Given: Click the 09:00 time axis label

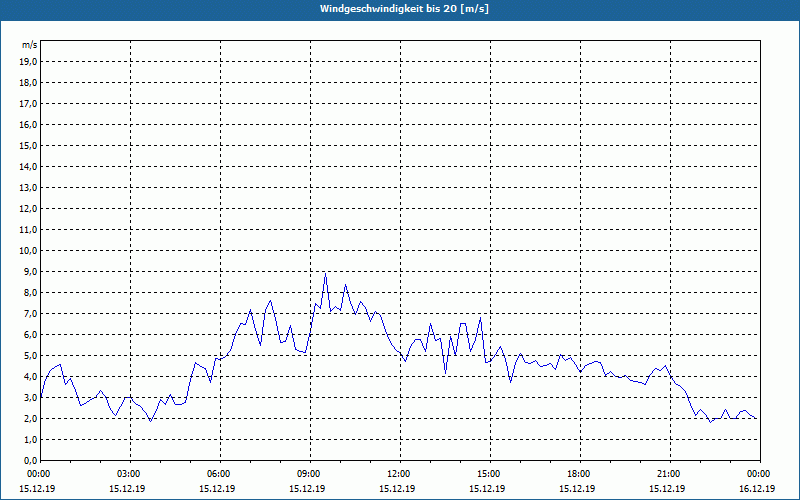Looking at the screenshot, I should (310, 474).
